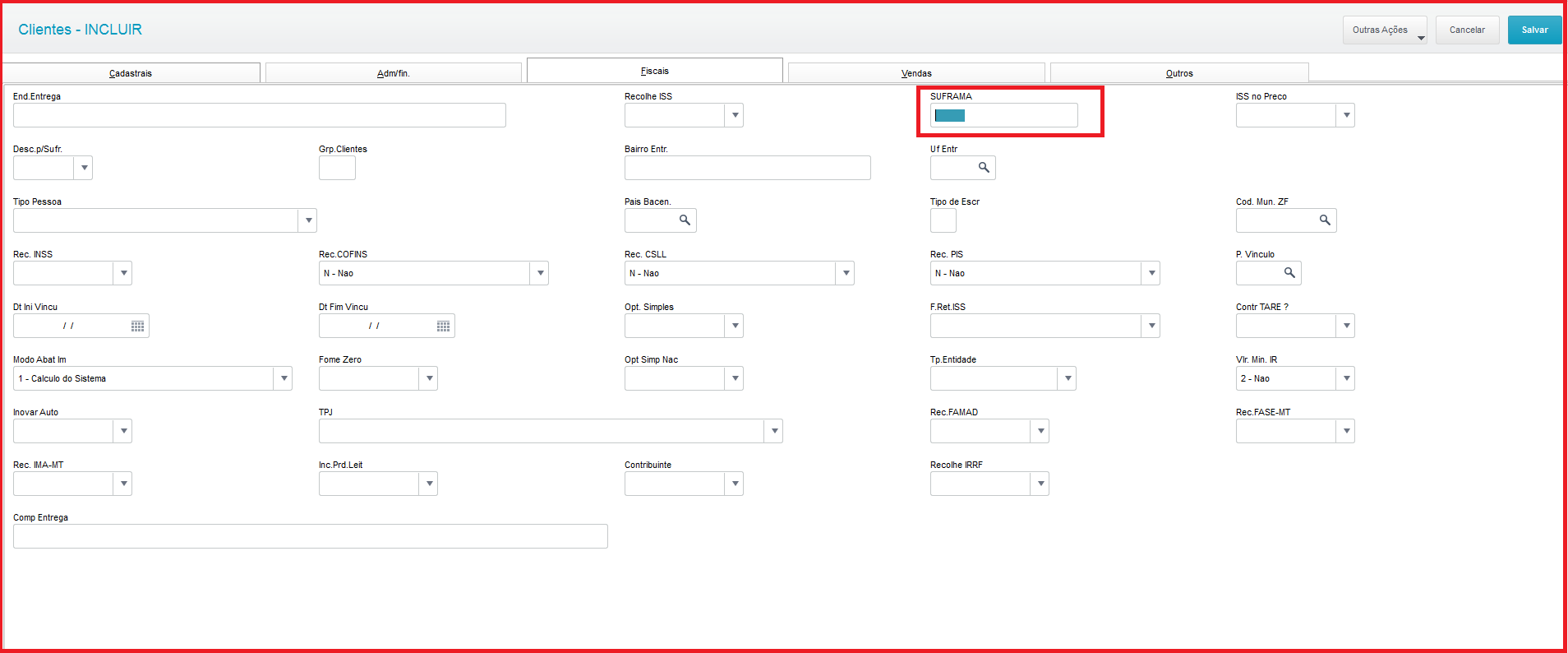The height and width of the screenshot is (653, 1568).
Task: Expand the Tipo Pessoa dropdown
Action: 308,220
